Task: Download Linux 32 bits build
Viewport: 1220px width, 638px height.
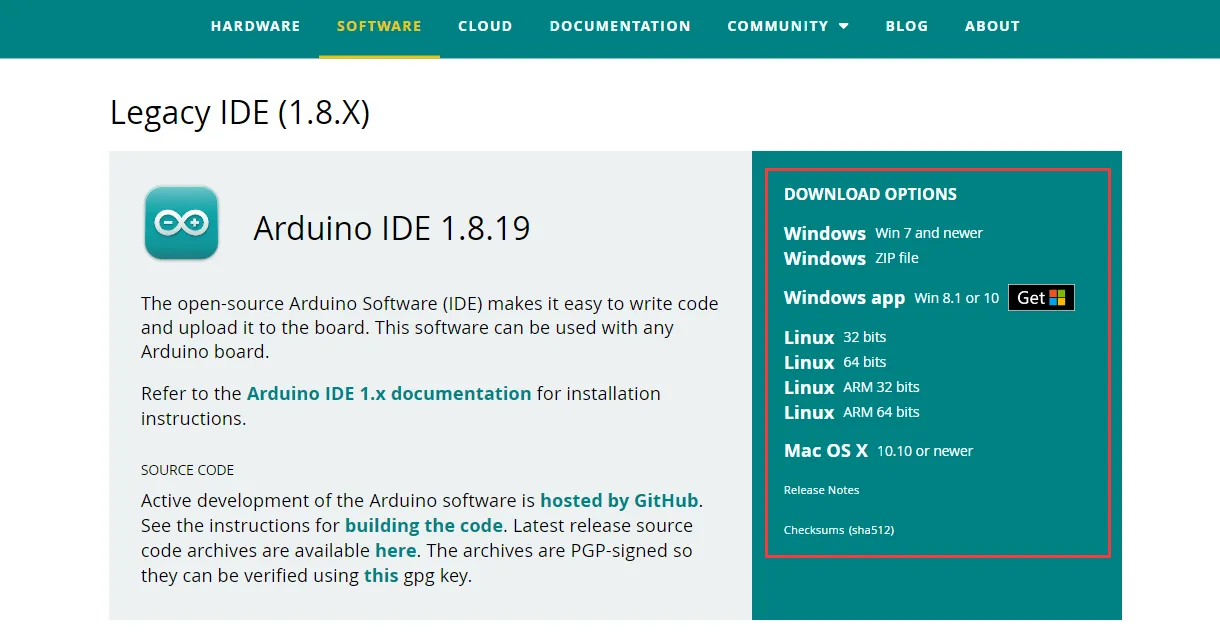Action: tap(809, 338)
